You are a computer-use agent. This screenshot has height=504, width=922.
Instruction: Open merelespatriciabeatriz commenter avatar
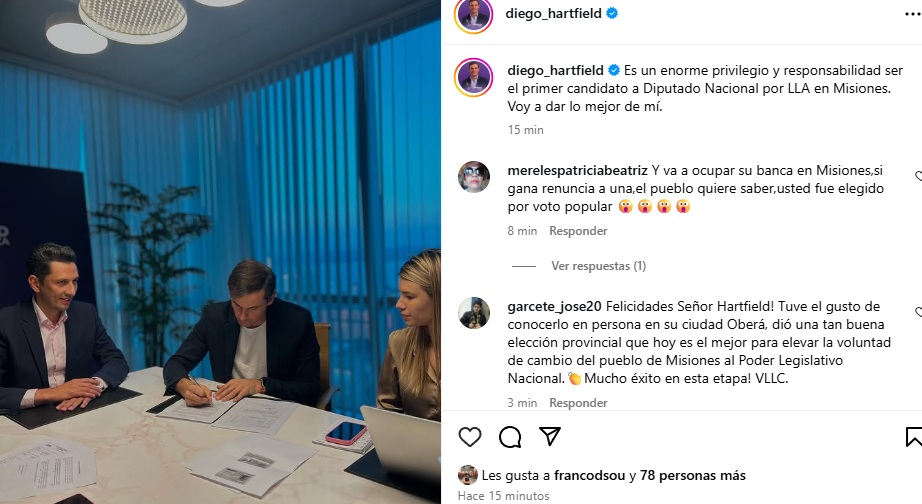474,176
